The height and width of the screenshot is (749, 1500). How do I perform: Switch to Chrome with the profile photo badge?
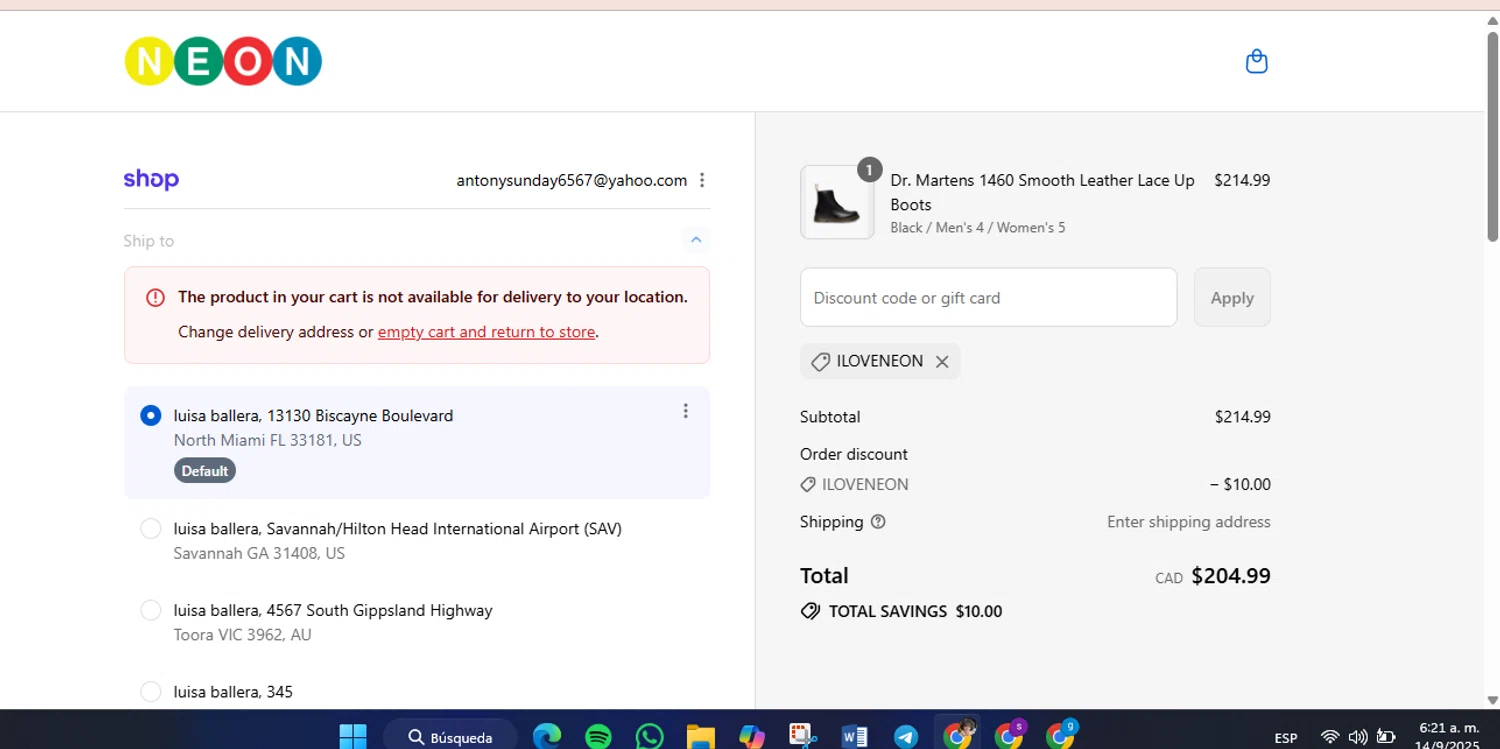[958, 735]
